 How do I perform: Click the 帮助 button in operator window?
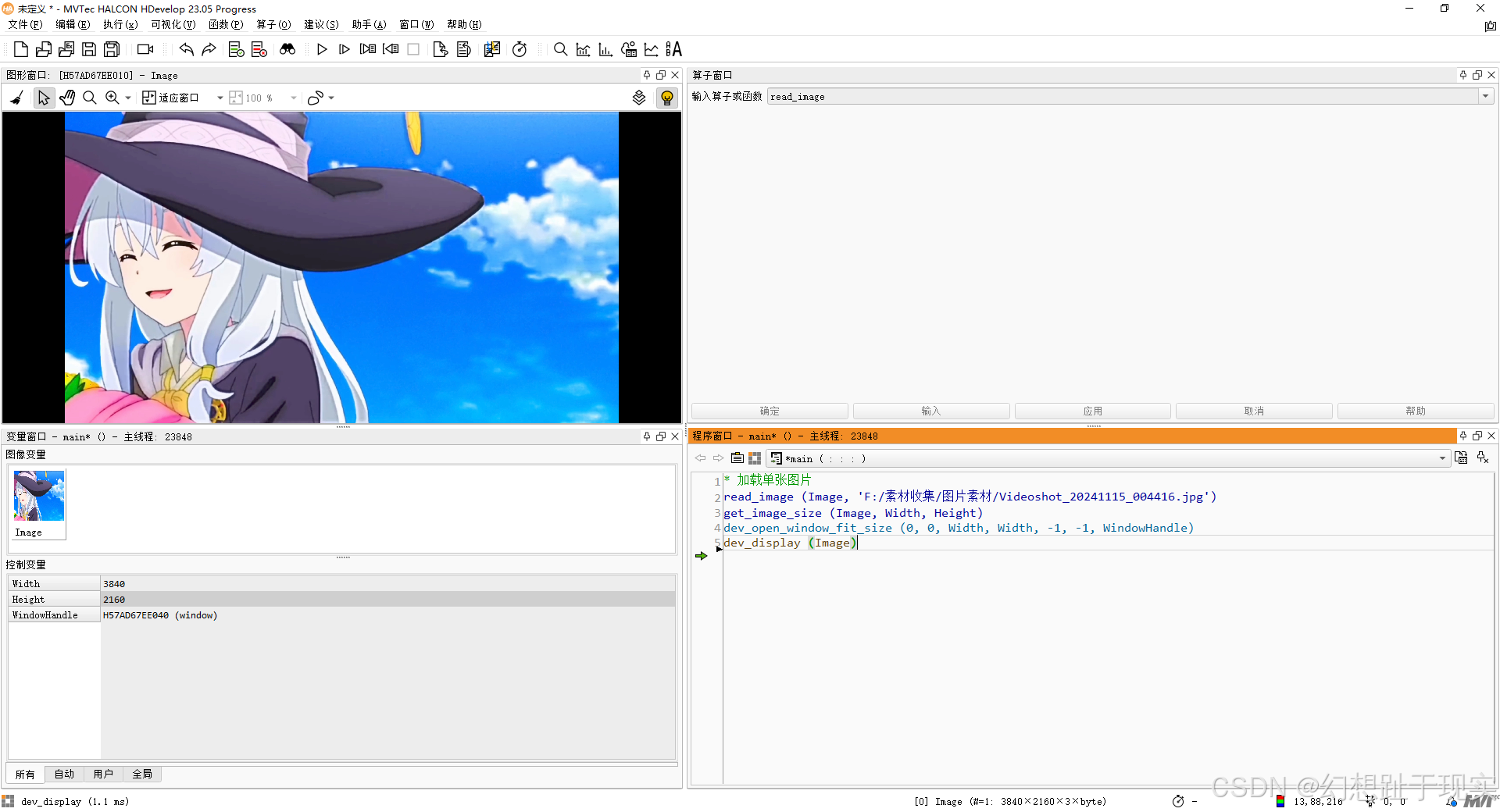click(x=1416, y=411)
